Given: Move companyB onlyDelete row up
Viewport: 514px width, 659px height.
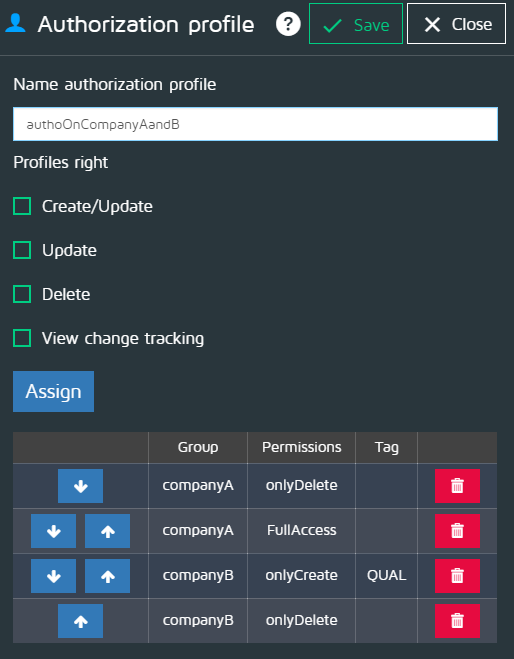Looking at the screenshot, I should 80,621.
